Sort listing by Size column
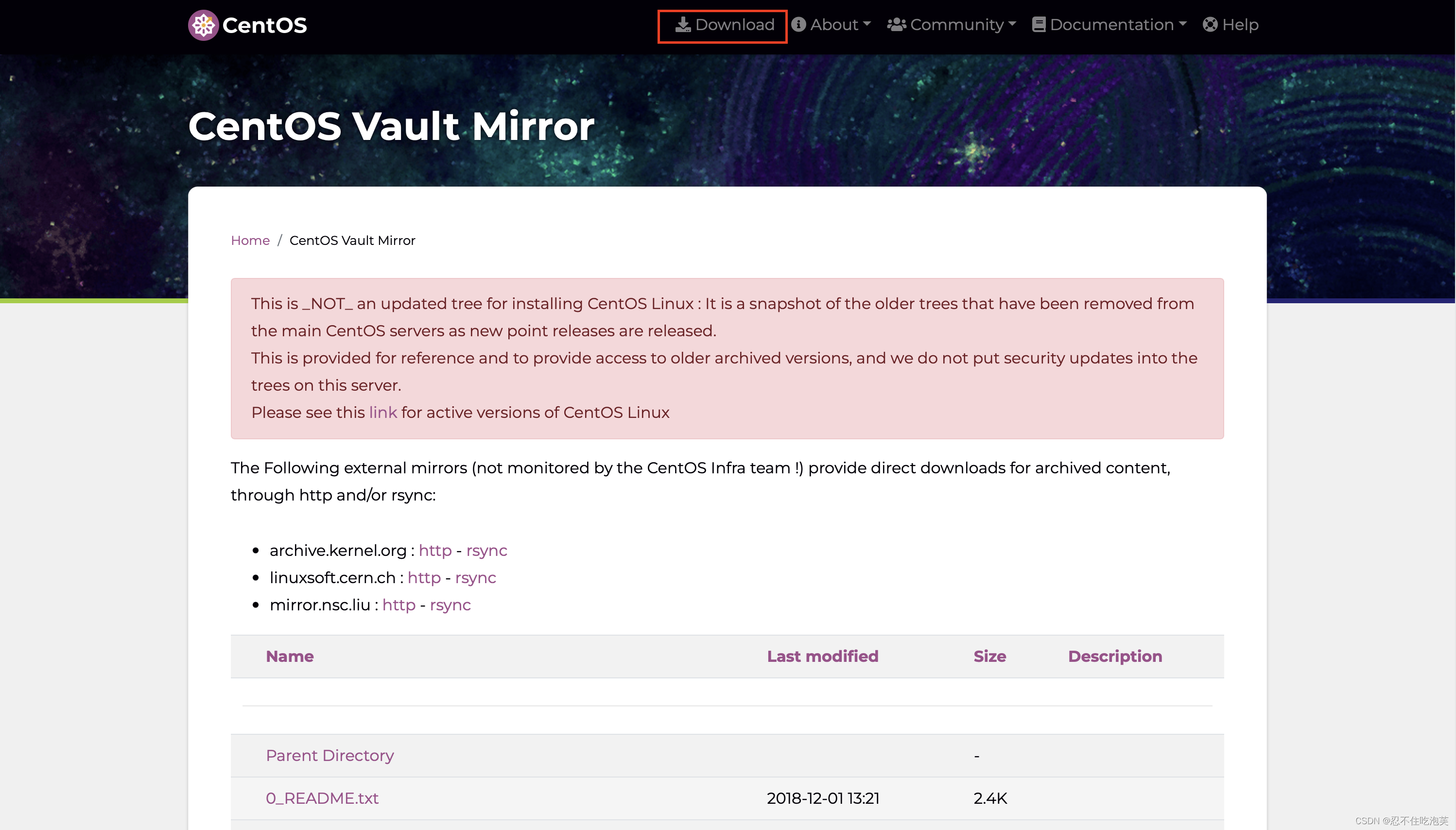Screen dimensions: 1456x830 coord(989,656)
